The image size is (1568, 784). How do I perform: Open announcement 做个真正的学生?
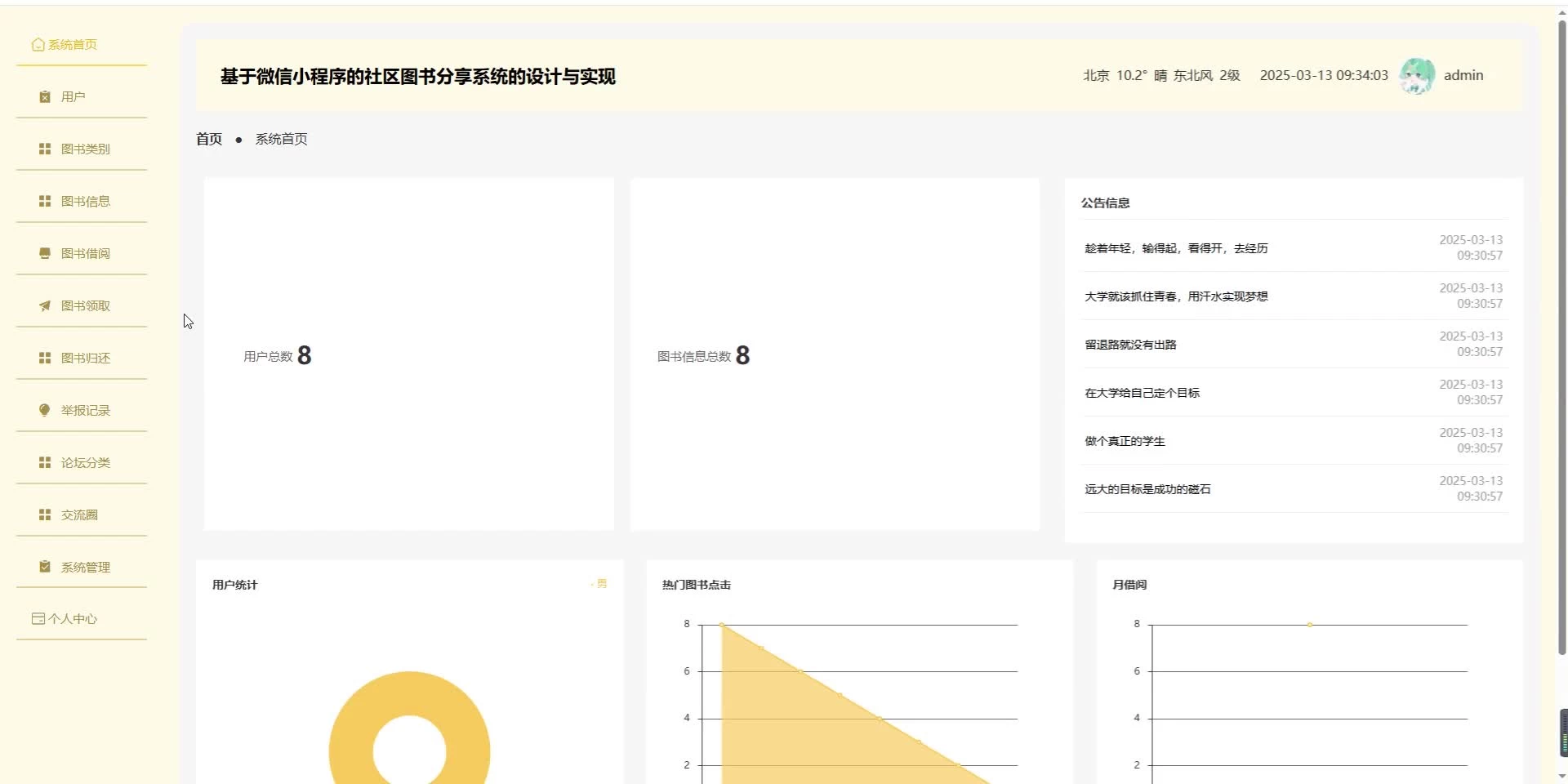coord(1125,441)
